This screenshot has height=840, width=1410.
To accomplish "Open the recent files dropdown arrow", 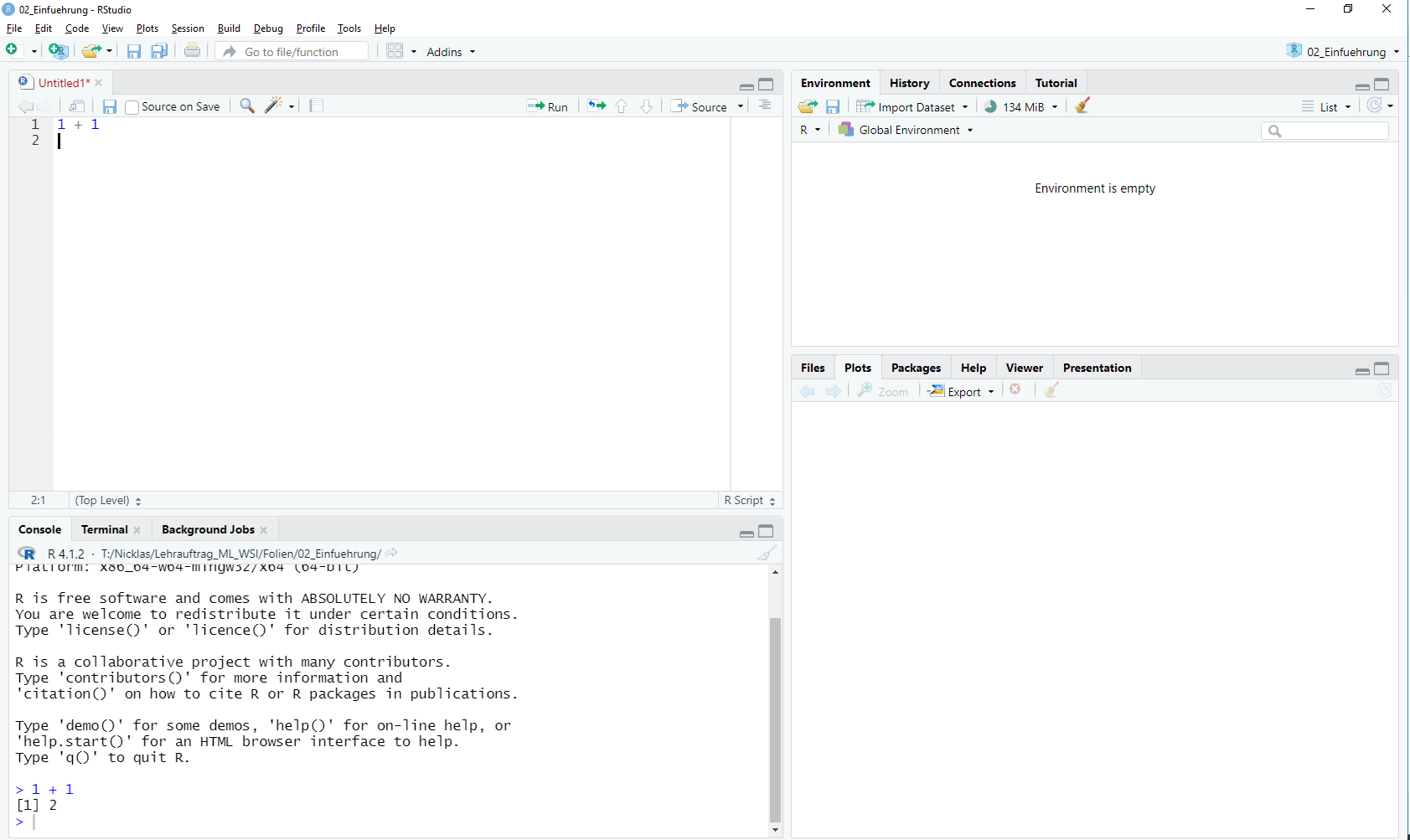I will coord(109,52).
